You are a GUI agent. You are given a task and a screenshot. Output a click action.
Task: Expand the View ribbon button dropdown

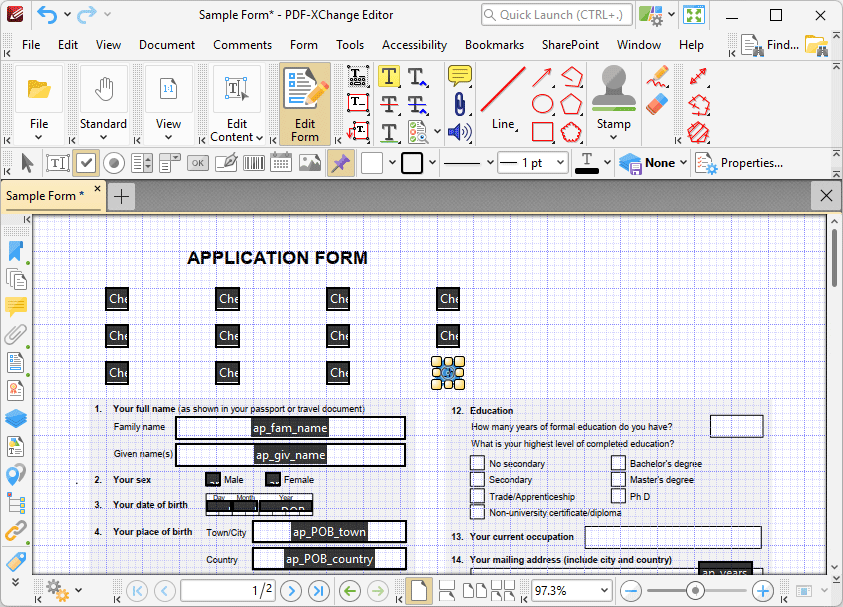168,138
